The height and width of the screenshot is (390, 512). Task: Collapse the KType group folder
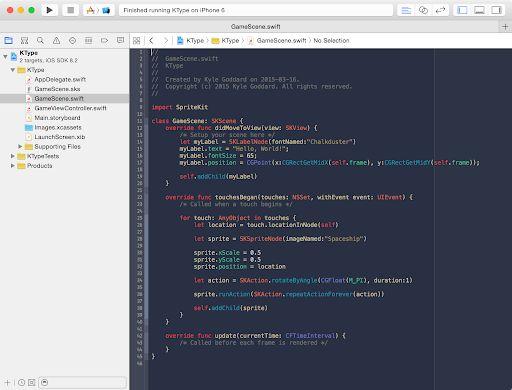click(13, 70)
